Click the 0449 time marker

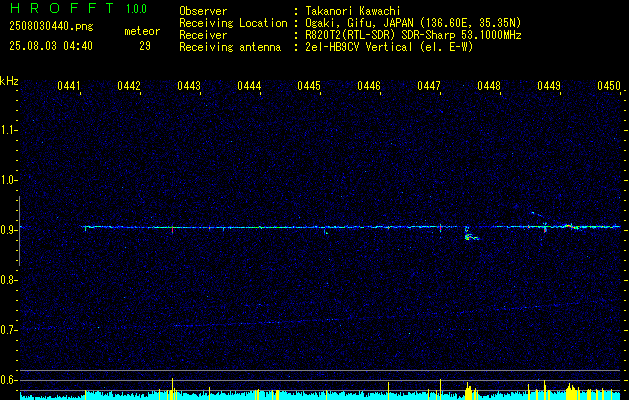click(x=549, y=85)
